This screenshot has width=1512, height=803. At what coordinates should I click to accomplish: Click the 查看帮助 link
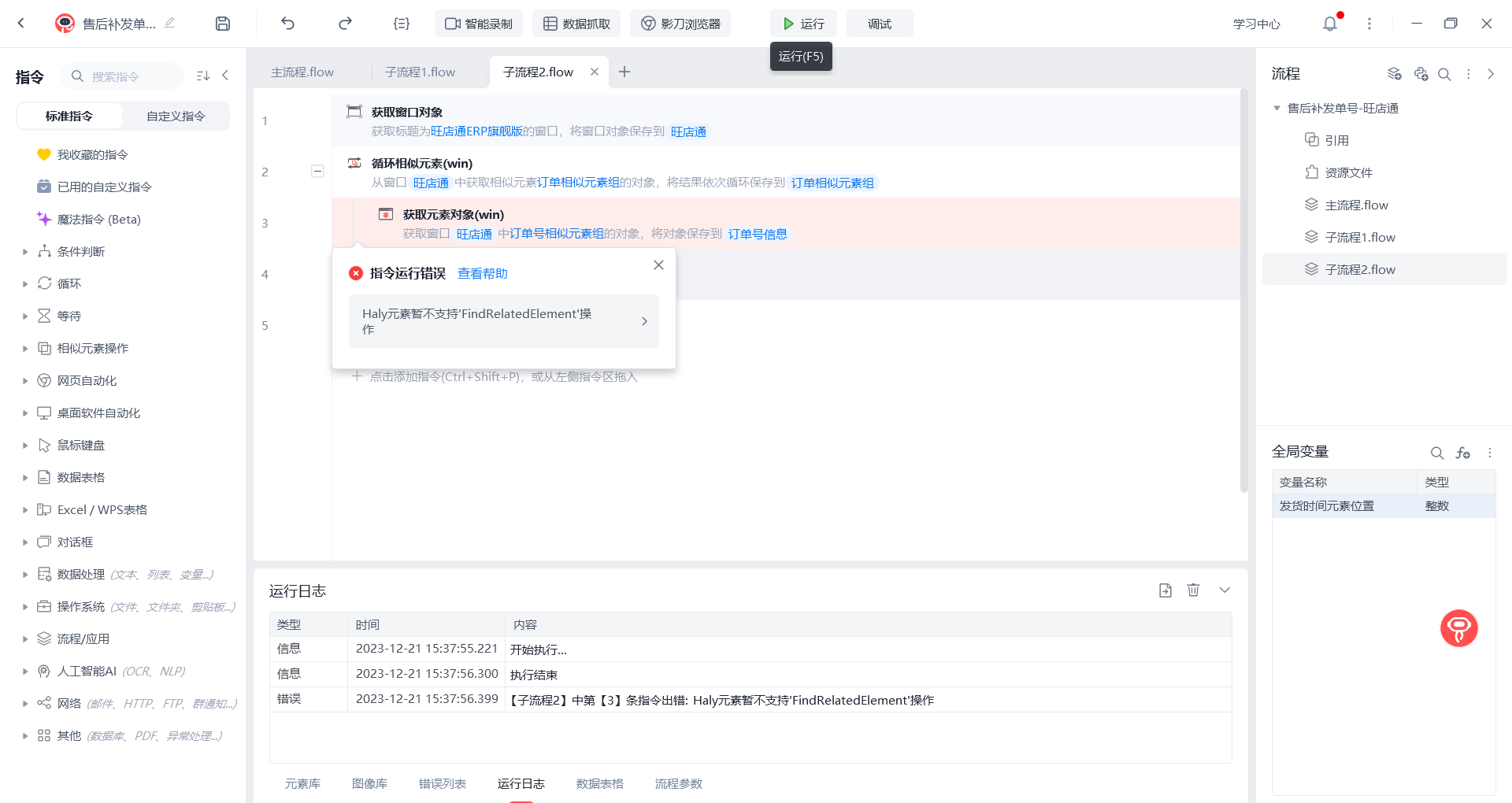pos(483,273)
